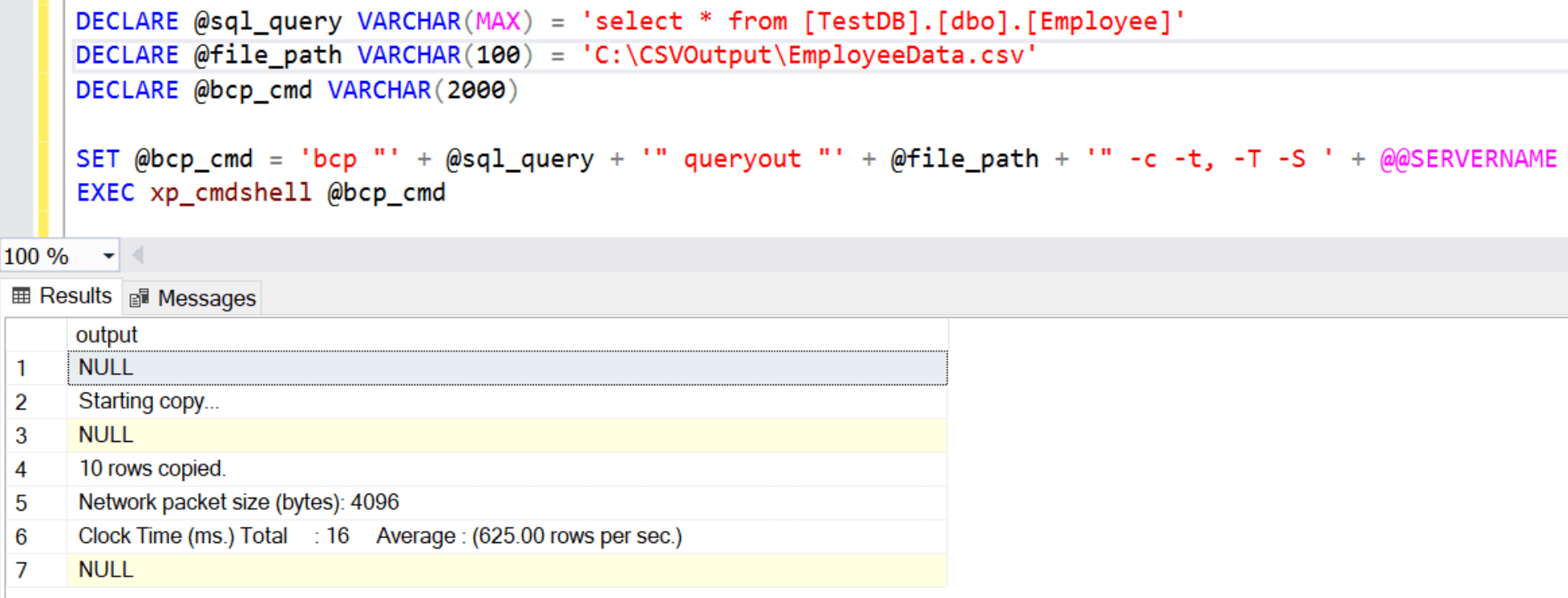
Task: Click the MAX keyword in VARCHAR(MAX)
Action: click(x=498, y=21)
